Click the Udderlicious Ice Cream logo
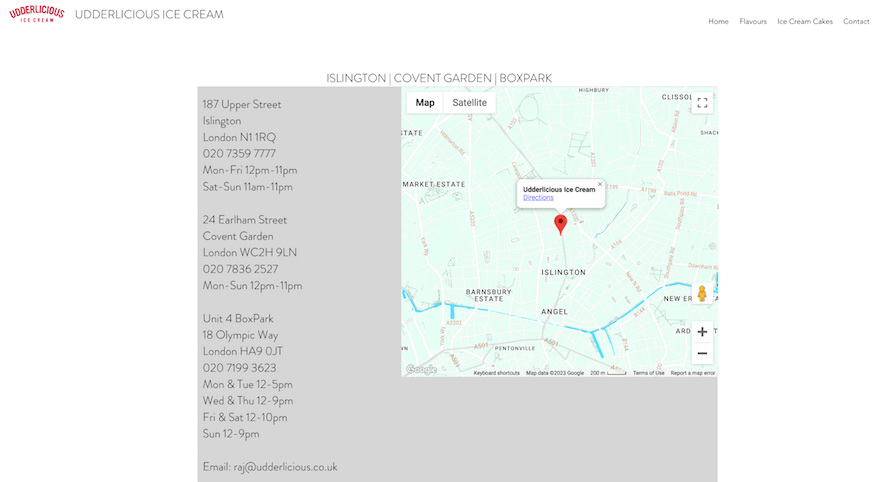Screen dimensions: 880x482 pyautogui.click(x=37, y=14)
